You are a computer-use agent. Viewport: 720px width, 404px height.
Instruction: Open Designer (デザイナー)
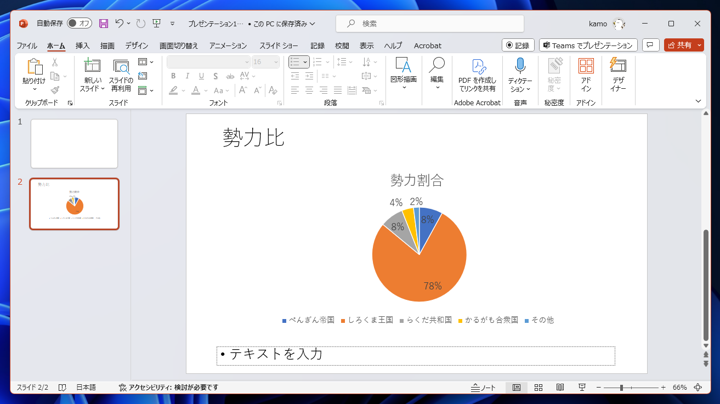(618, 75)
